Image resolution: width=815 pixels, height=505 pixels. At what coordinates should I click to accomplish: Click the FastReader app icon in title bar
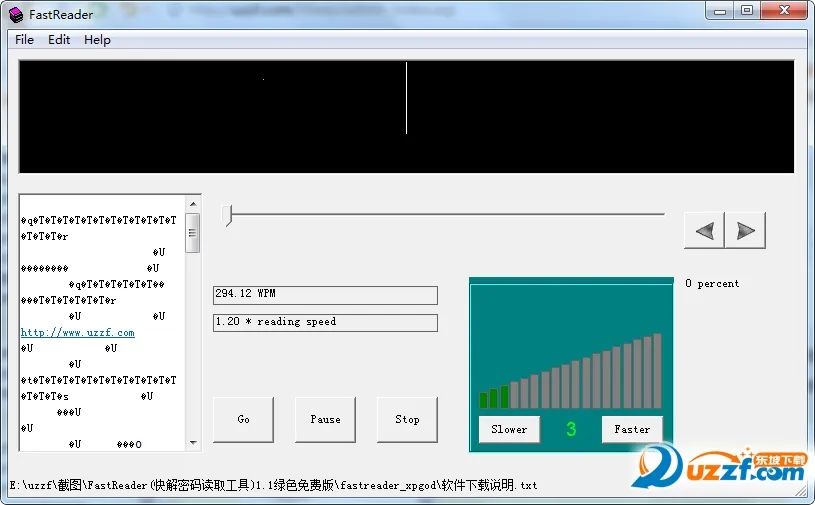click(x=17, y=15)
